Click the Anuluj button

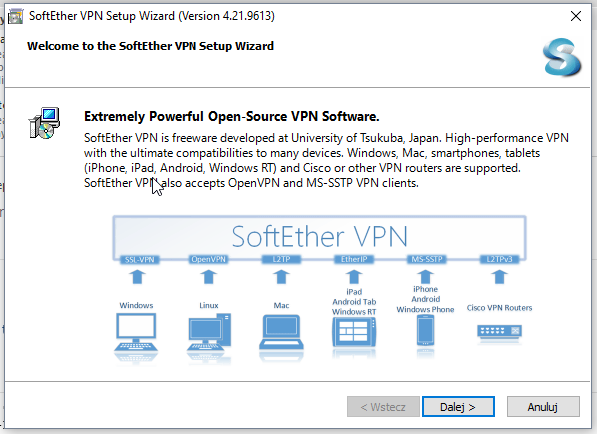click(543, 407)
